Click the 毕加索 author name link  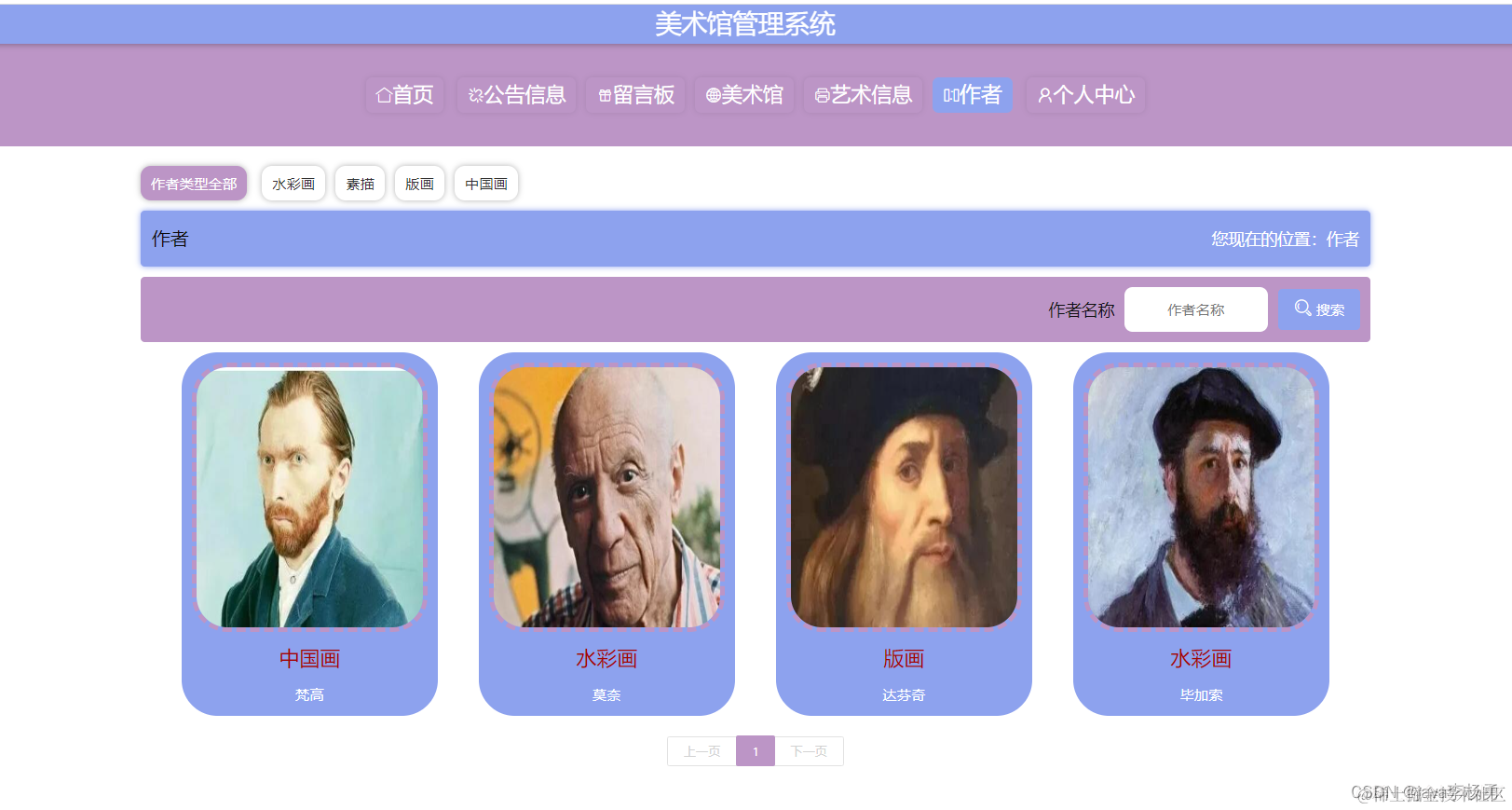click(x=1201, y=695)
